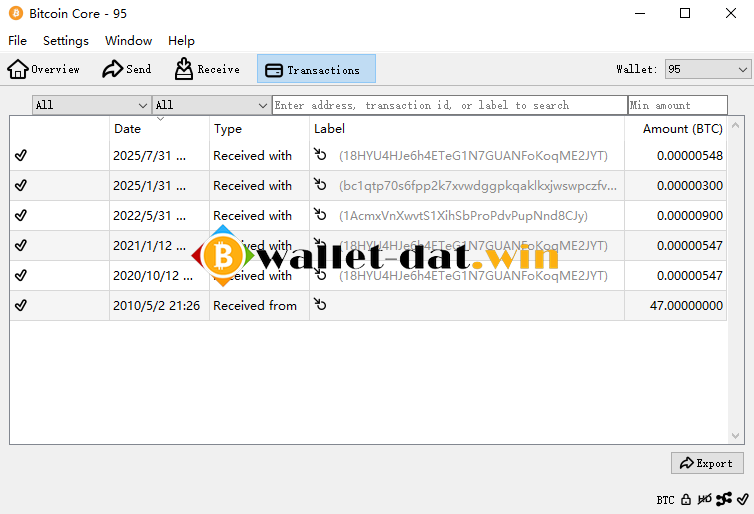Click confirmed checkmark icon of 2025/7/31 row
The width and height of the screenshot is (754, 514).
[x=21, y=155]
